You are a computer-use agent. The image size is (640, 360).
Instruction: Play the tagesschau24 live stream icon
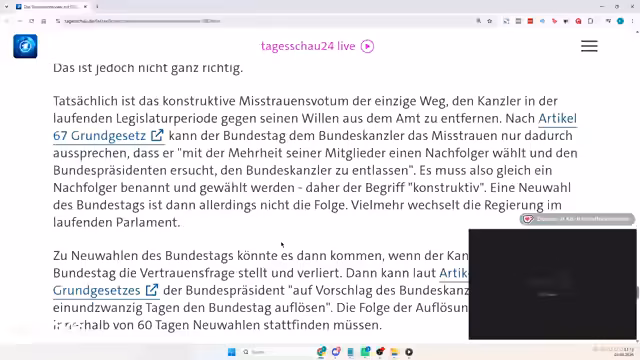pyautogui.click(x=367, y=46)
